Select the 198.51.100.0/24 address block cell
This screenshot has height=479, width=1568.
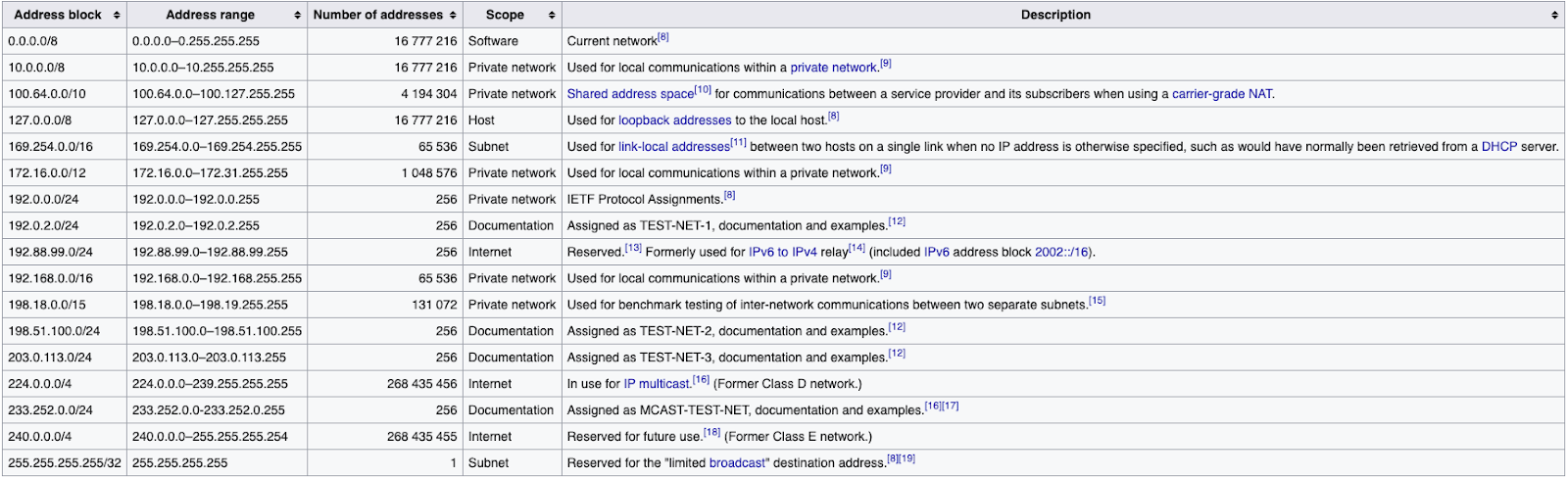tap(65, 332)
